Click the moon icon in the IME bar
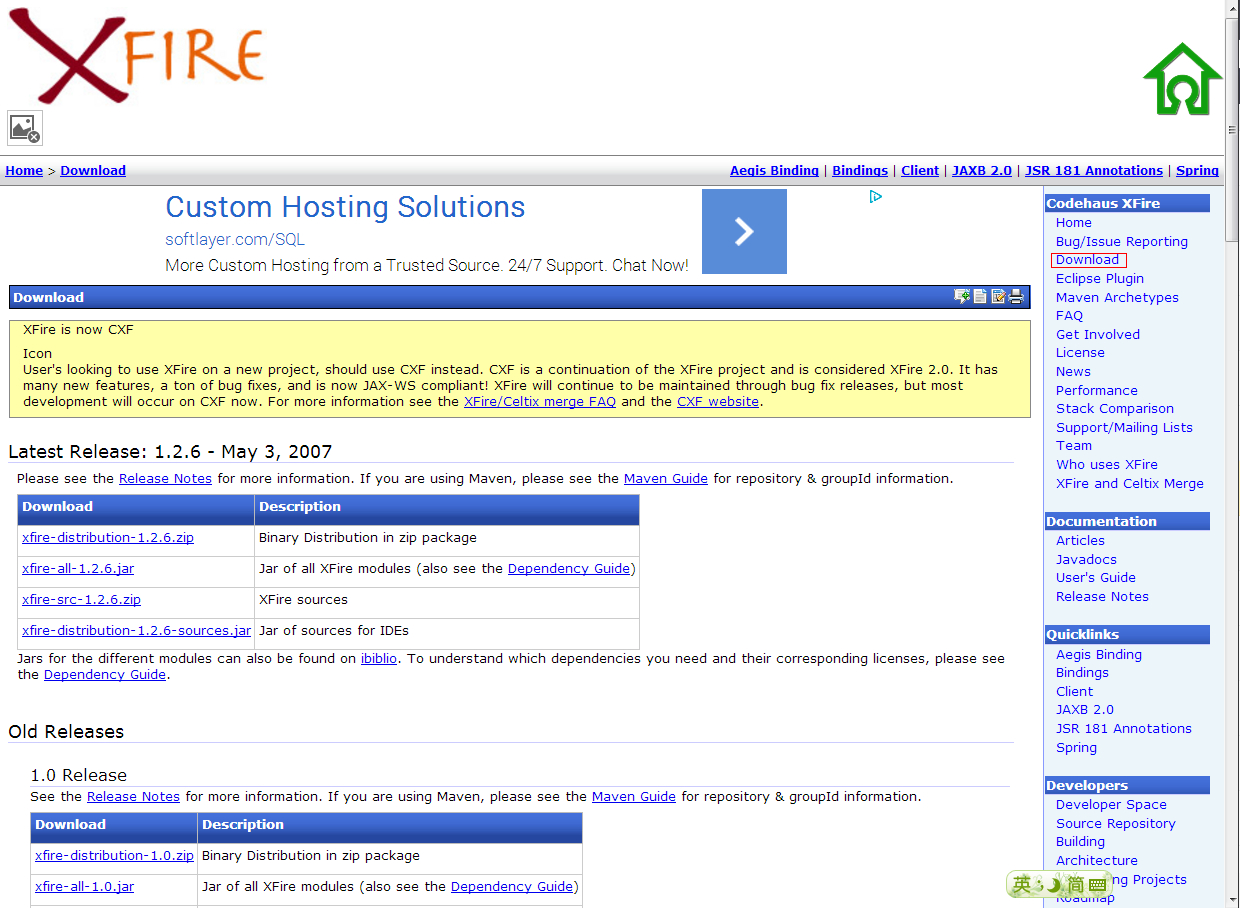This screenshot has height=908, width=1240. [1053, 885]
